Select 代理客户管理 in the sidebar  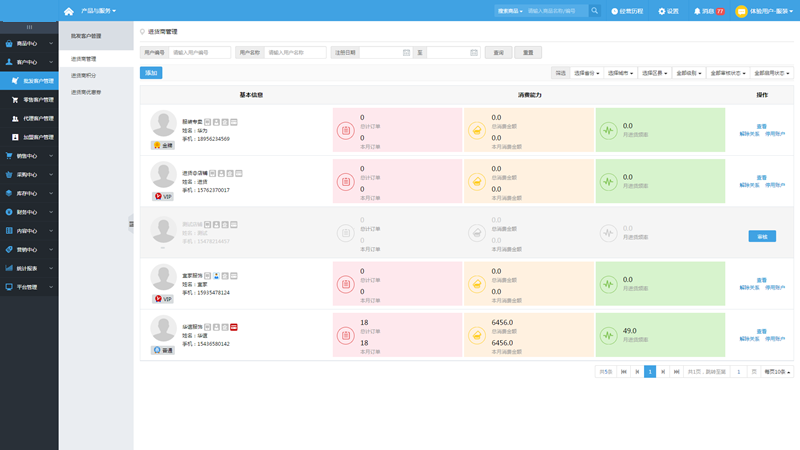[29, 118]
